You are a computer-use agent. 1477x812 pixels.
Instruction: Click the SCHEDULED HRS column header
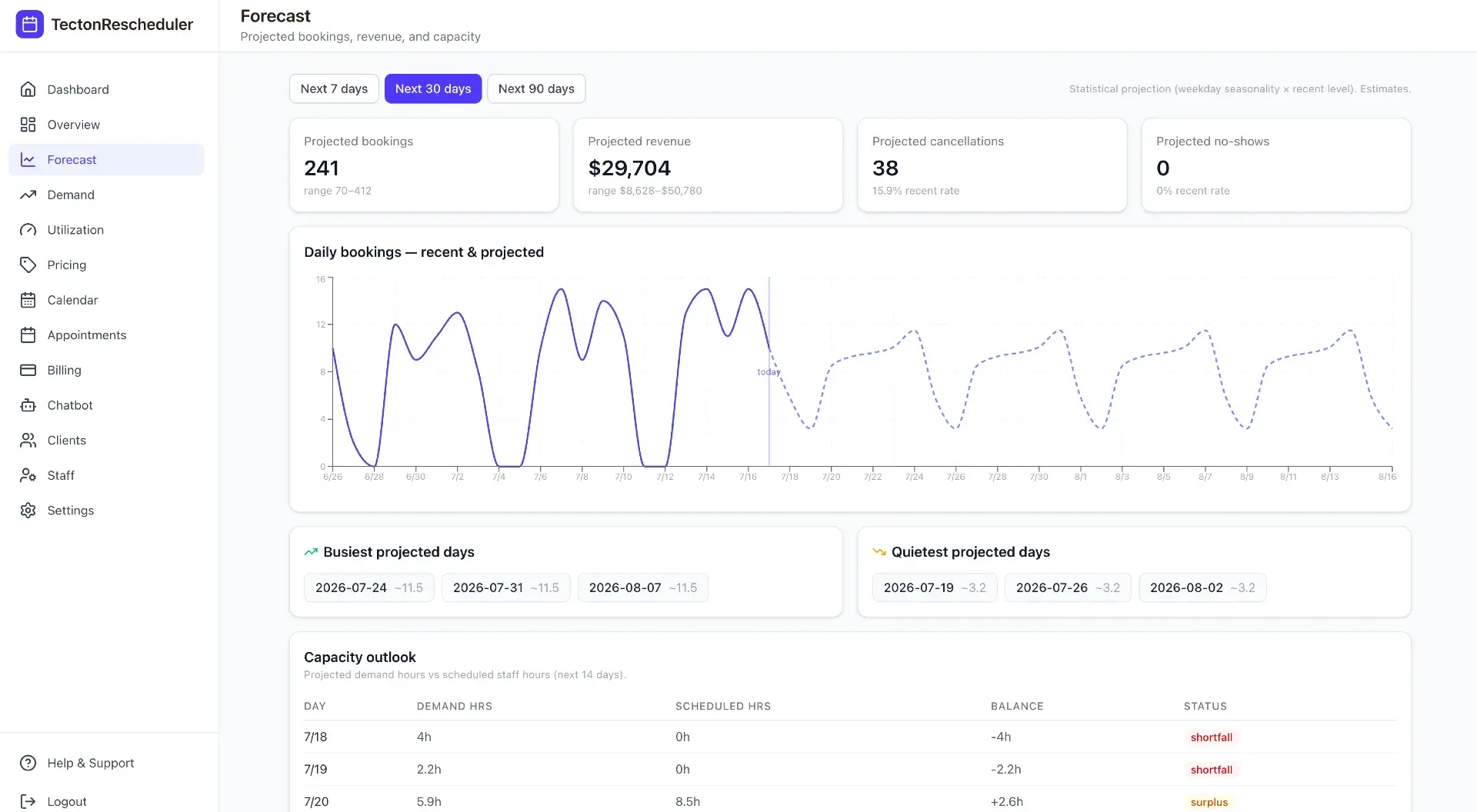click(x=723, y=706)
